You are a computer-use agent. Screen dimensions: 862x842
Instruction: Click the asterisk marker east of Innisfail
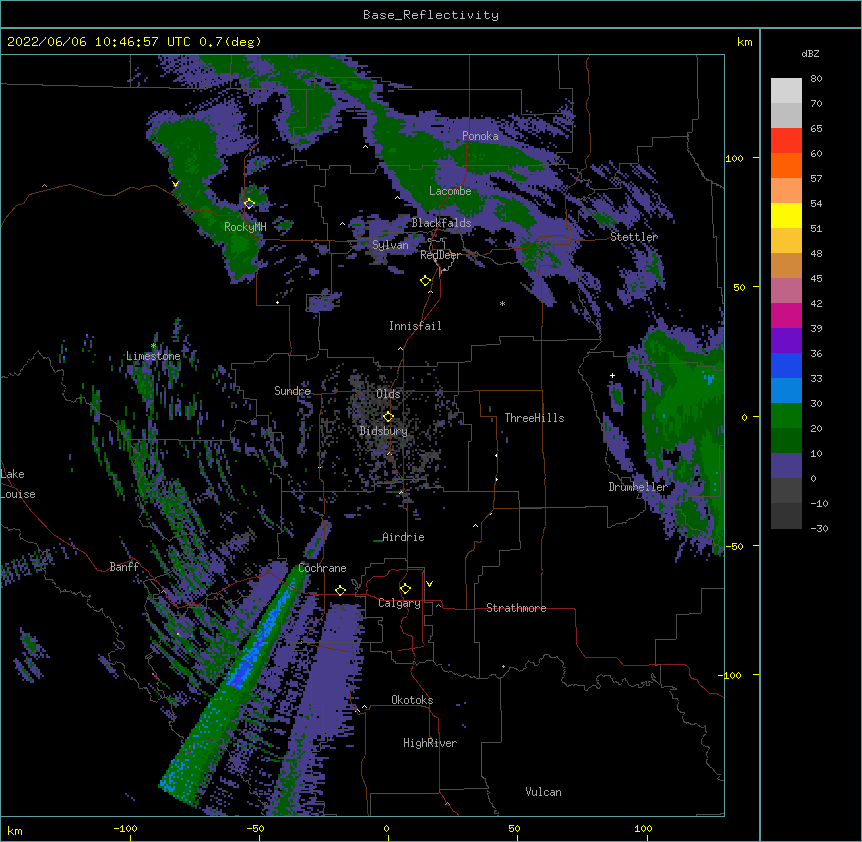tap(502, 303)
